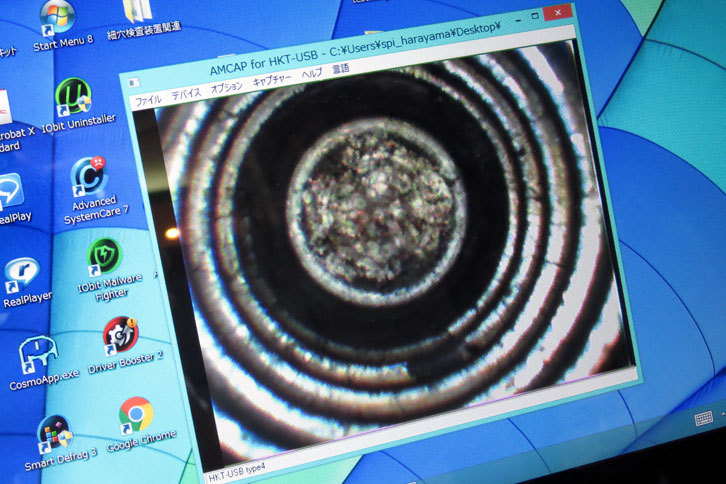Open the ファイル (File) menu
This screenshot has height=484, width=726.
tap(148, 100)
